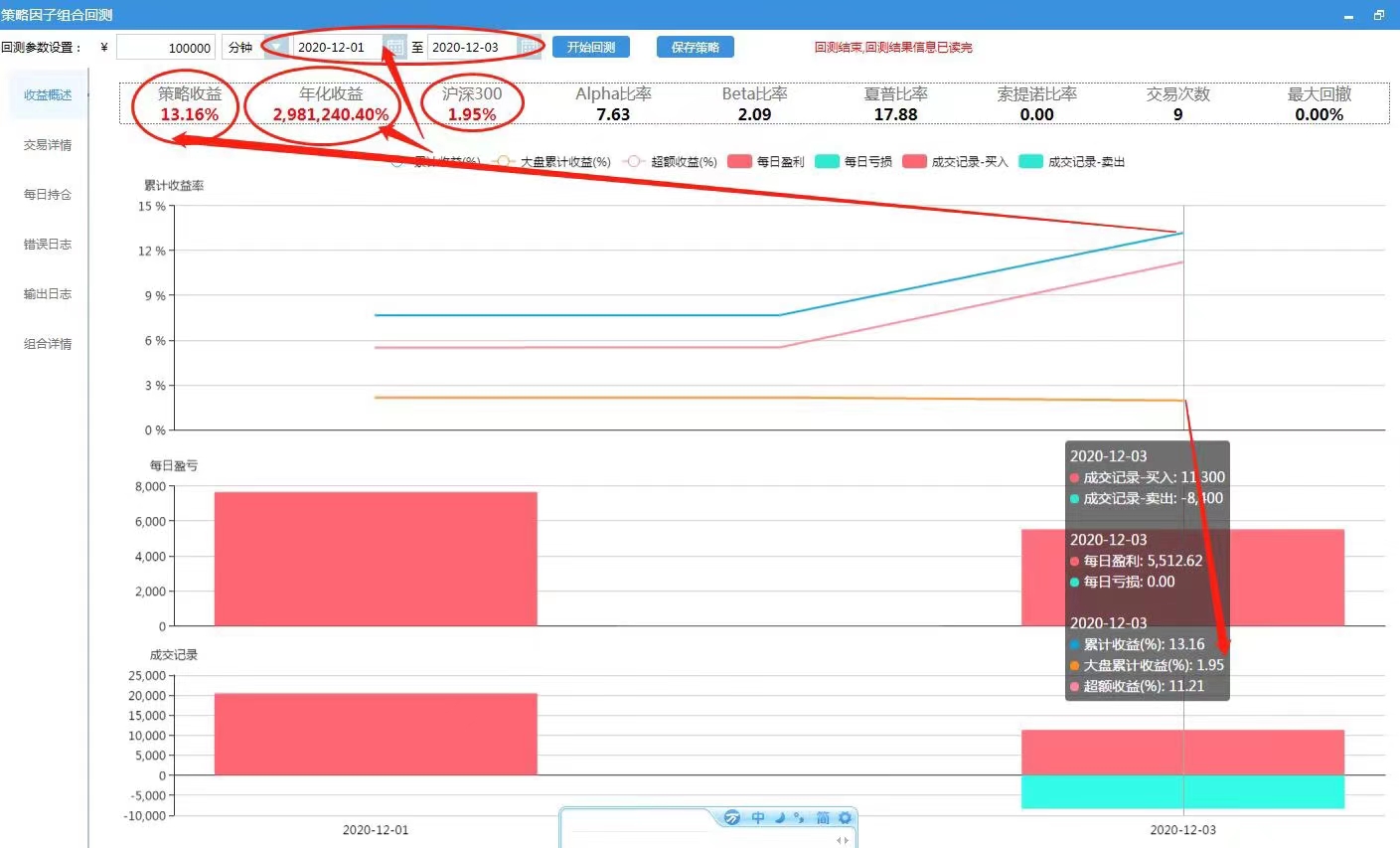Screen dimensions: 1400x848
Task: Click the 回测结束 status message
Action: 893,47
